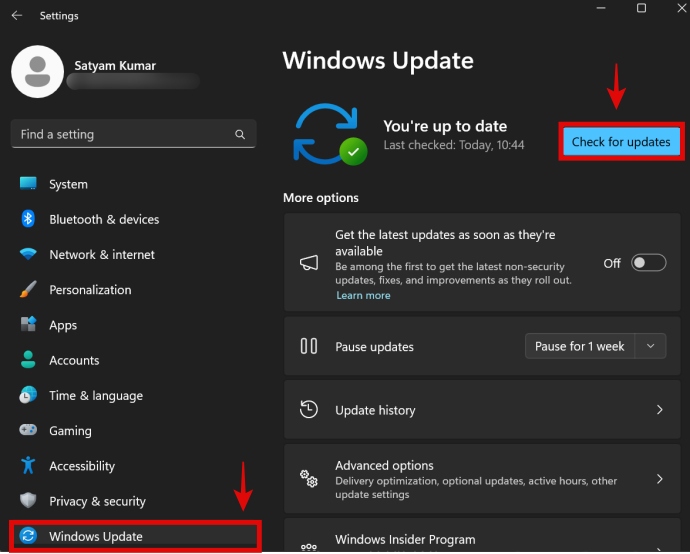Expand Advanced options chevron

(659, 479)
